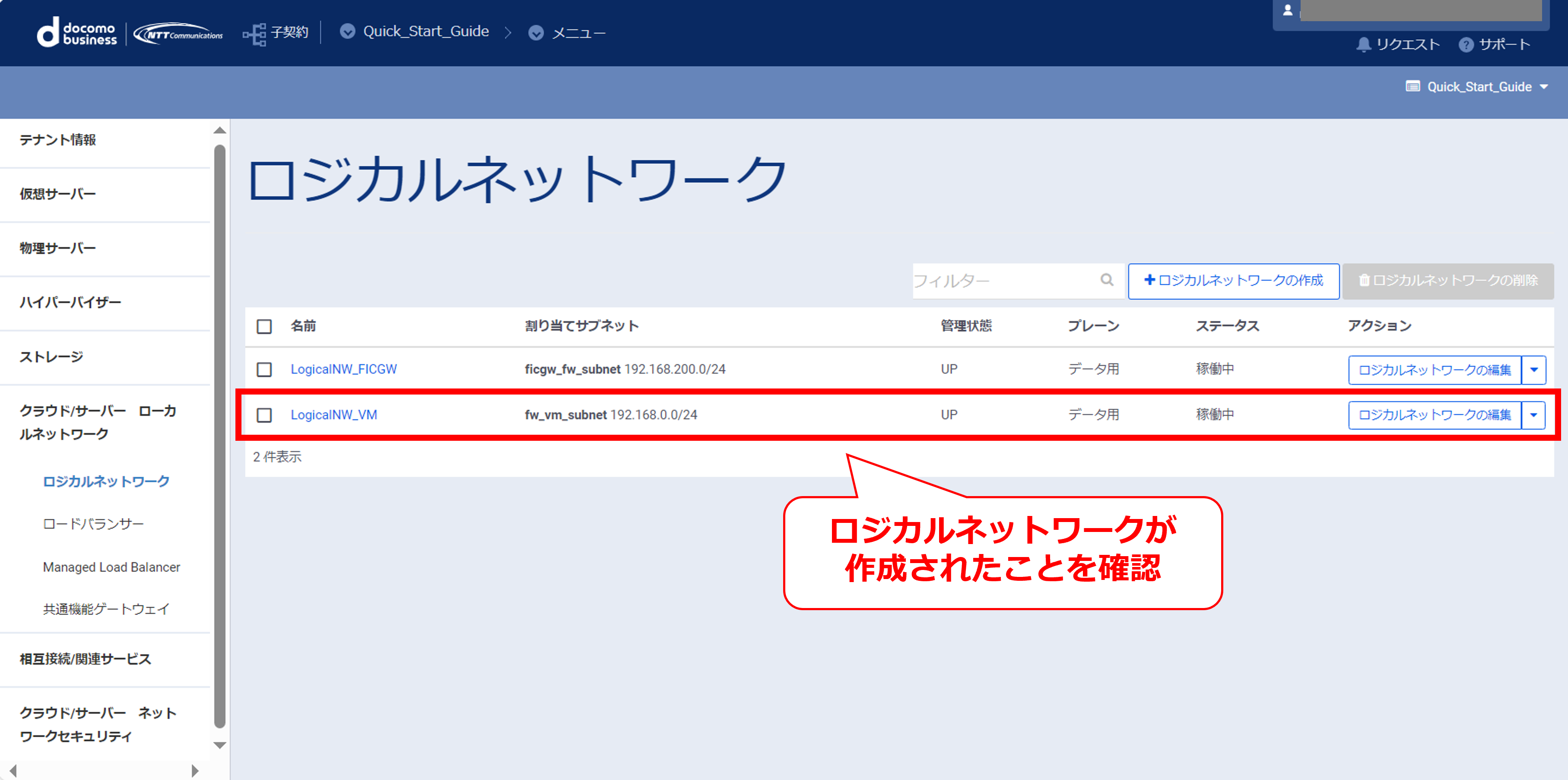Check the LogicalNW_FICGW row checkbox

(264, 369)
